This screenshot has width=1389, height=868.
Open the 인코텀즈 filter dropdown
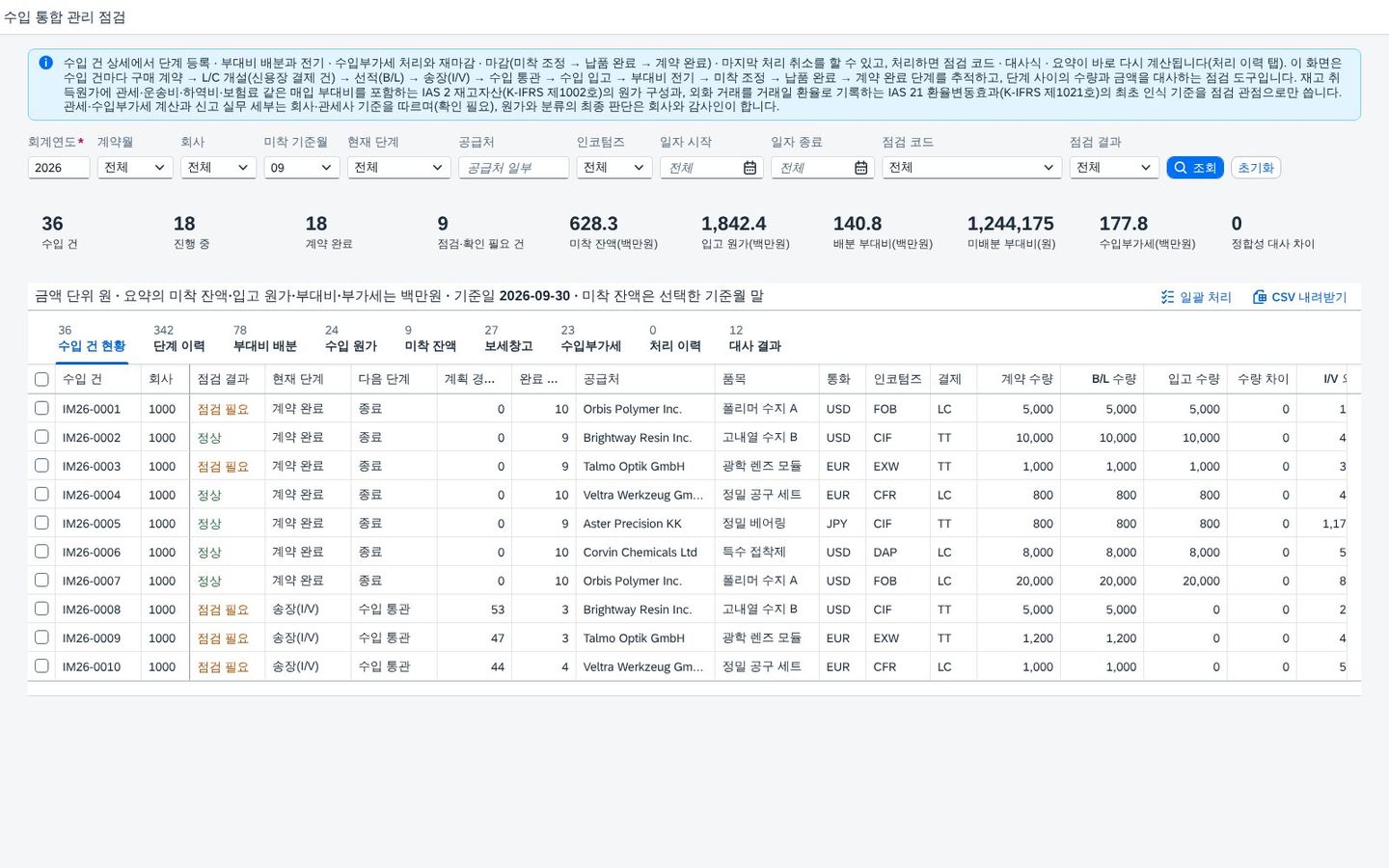[x=614, y=168]
